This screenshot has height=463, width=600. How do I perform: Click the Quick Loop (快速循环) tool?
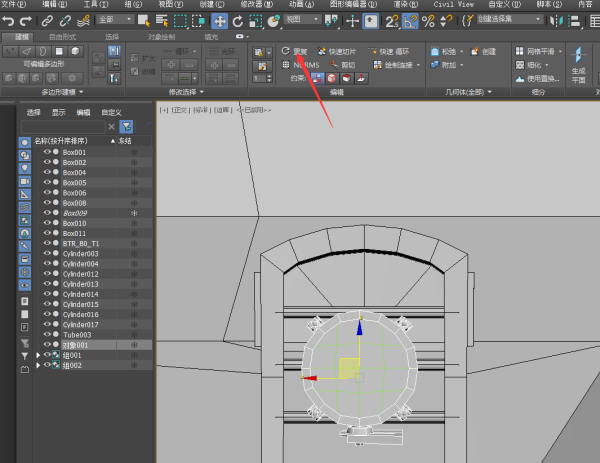[x=389, y=51]
